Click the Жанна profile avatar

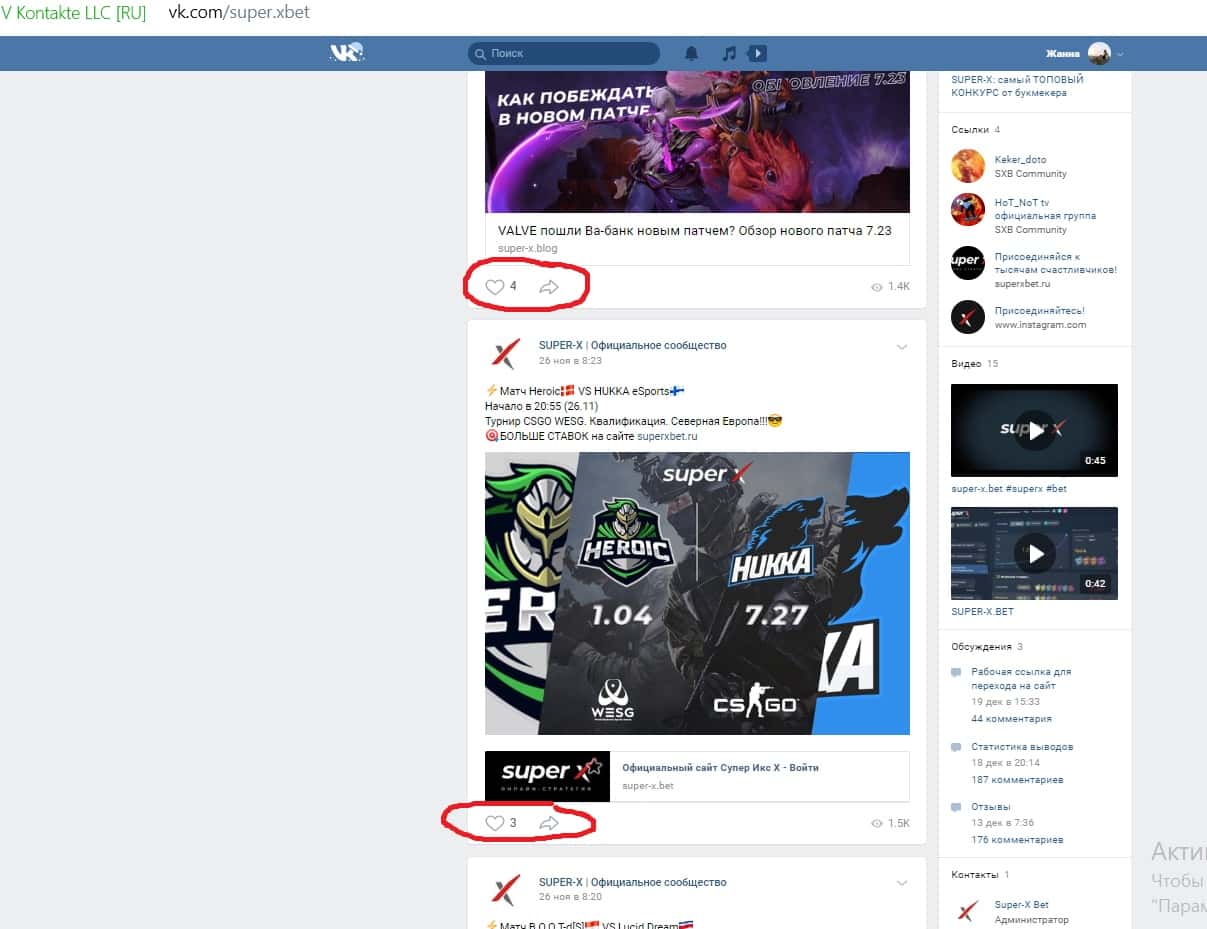(x=1099, y=53)
